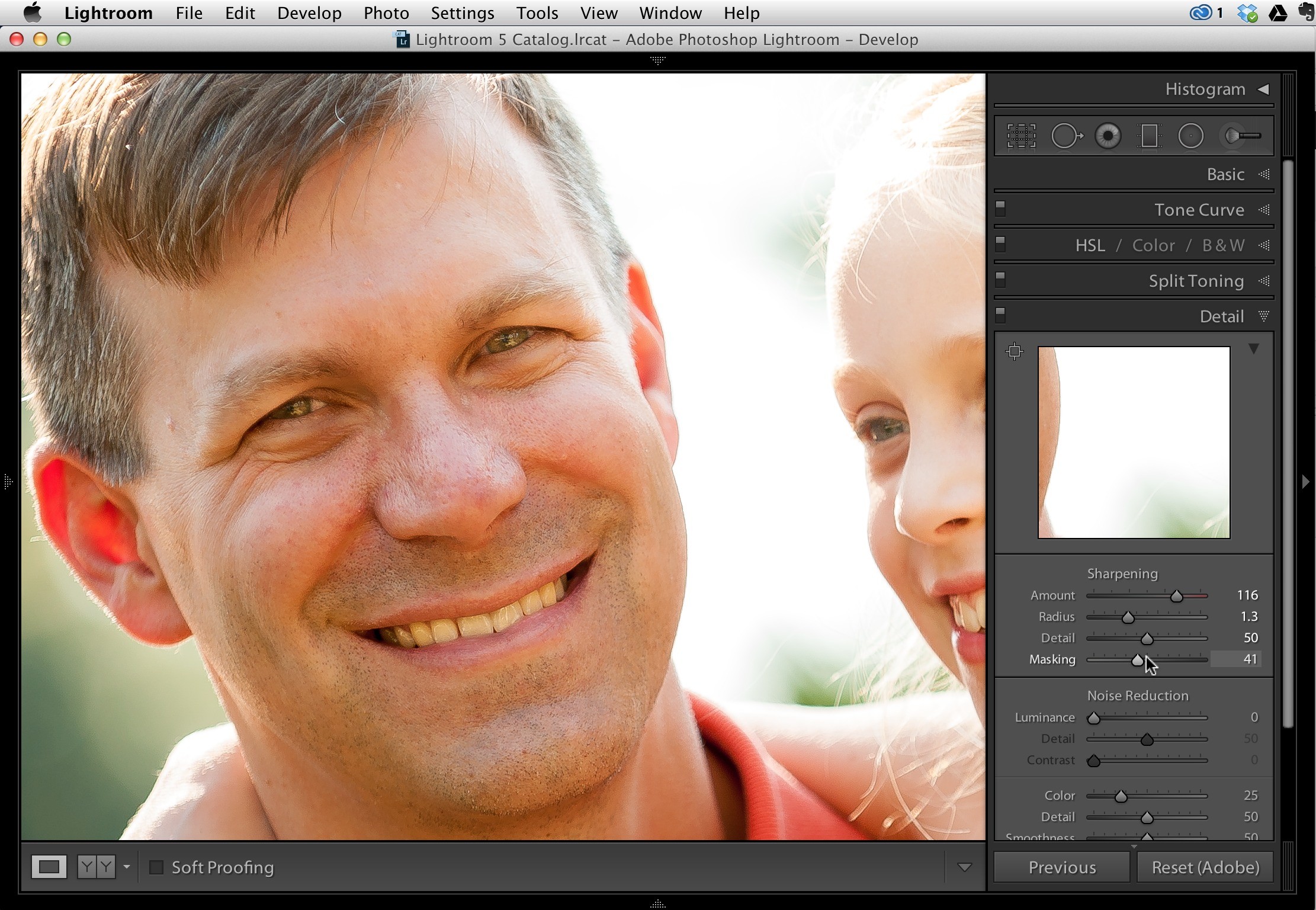Open the toolbar content dropdown arrow

(x=964, y=867)
